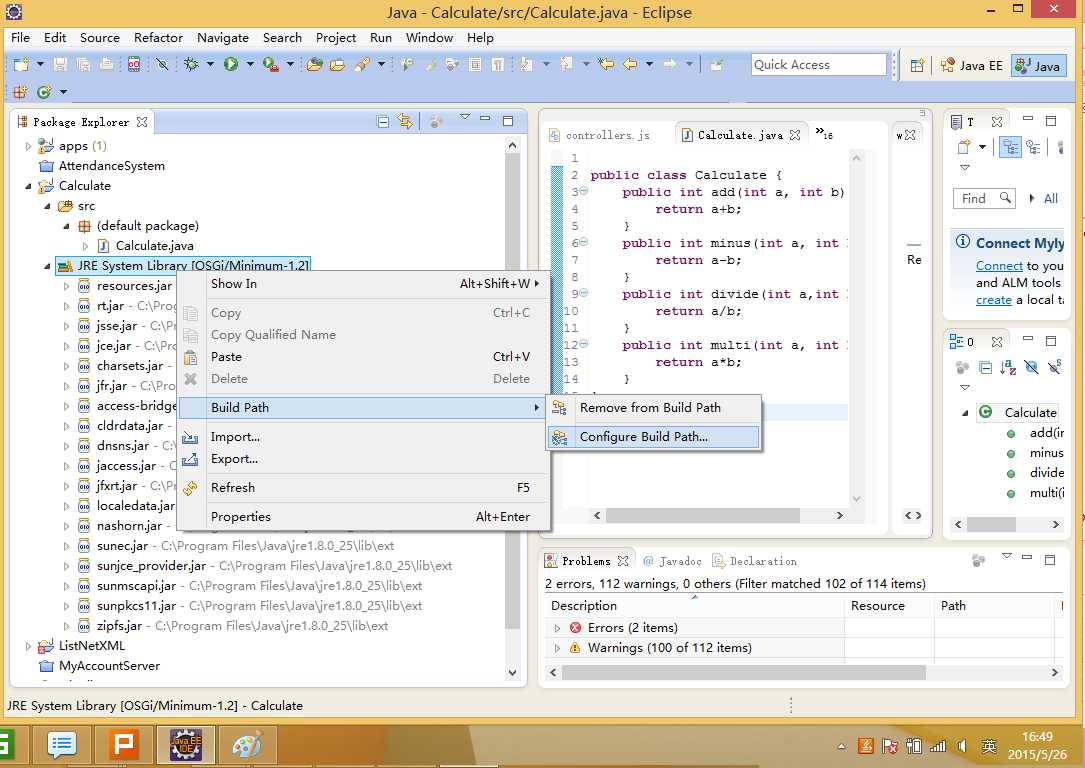This screenshot has width=1085, height=768.
Task: Expand the apps project node
Action: (x=28, y=146)
